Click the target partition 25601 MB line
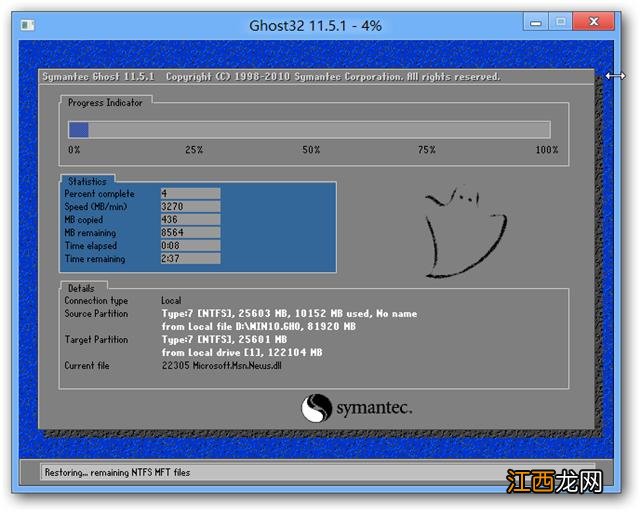640x512 pixels. tap(224, 340)
